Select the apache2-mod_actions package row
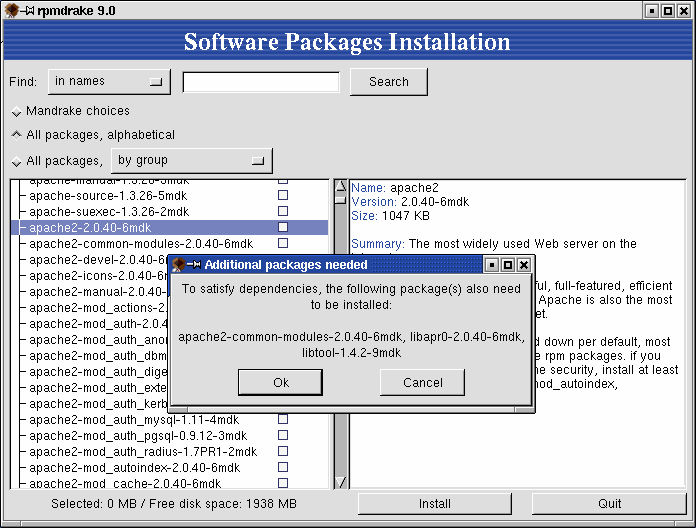 91,307
